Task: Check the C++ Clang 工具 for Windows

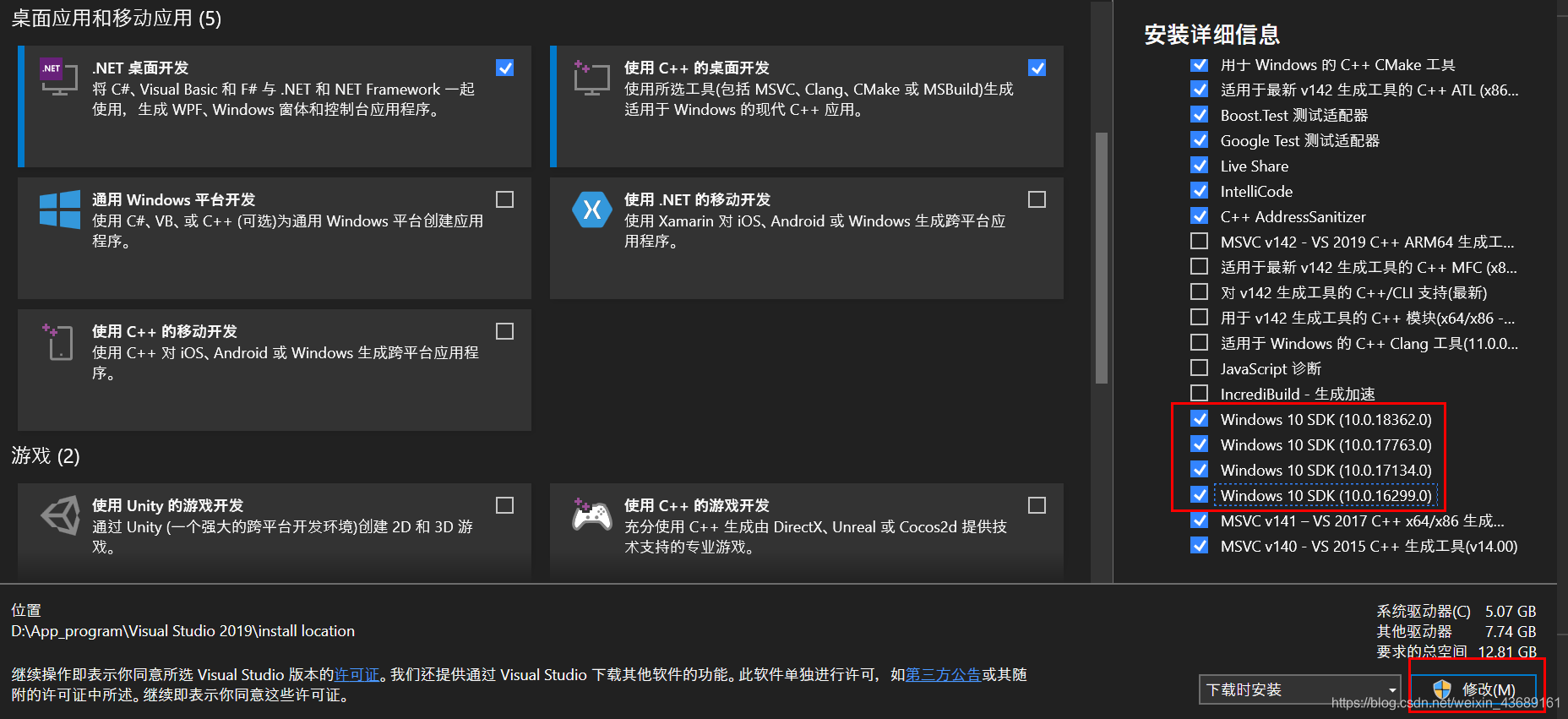Action: click(1199, 343)
